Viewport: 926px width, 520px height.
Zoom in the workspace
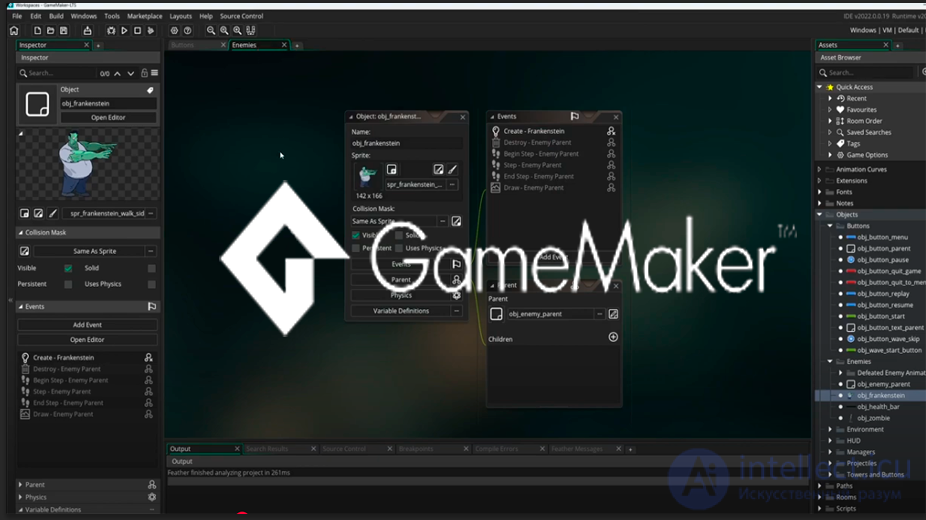(237, 31)
